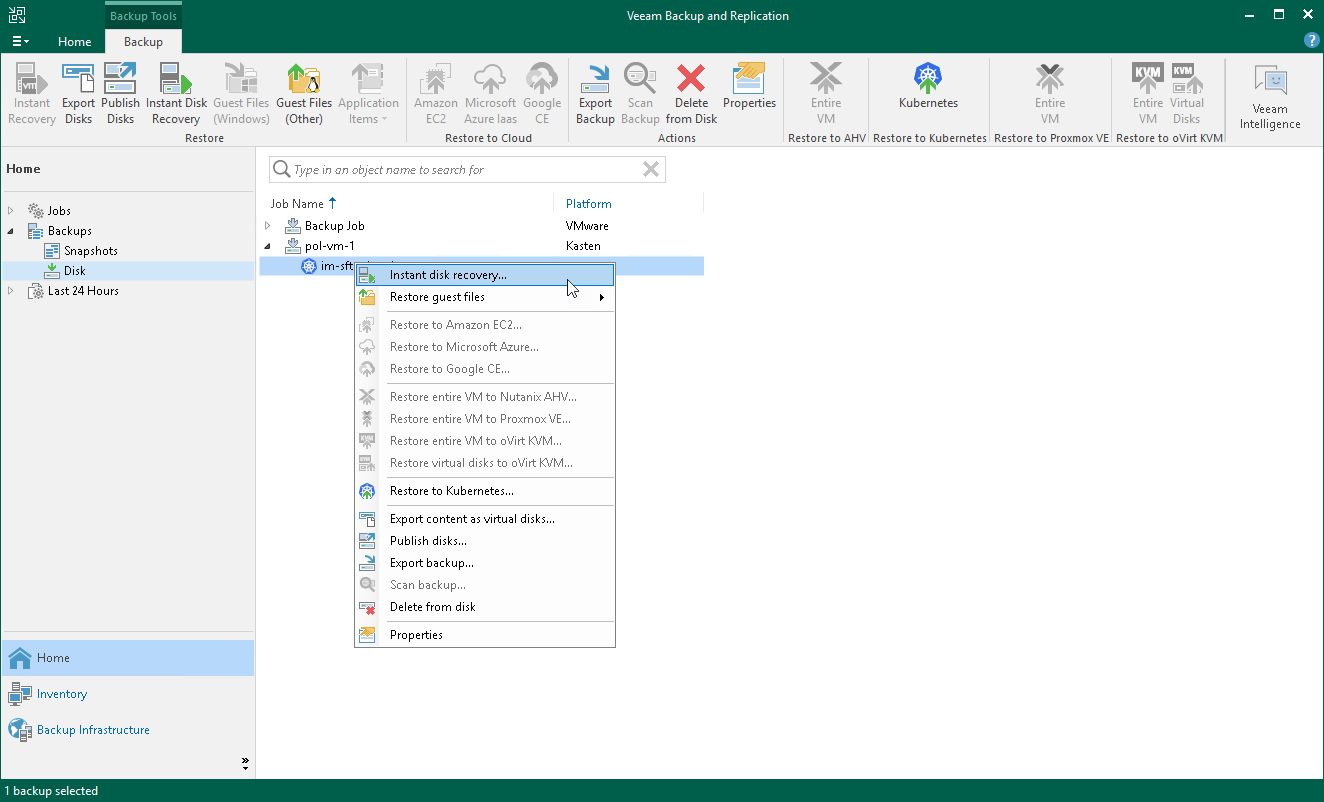Click Restore virtual disks to oVirt KVM
The height and width of the screenshot is (802, 1324).
point(485,463)
